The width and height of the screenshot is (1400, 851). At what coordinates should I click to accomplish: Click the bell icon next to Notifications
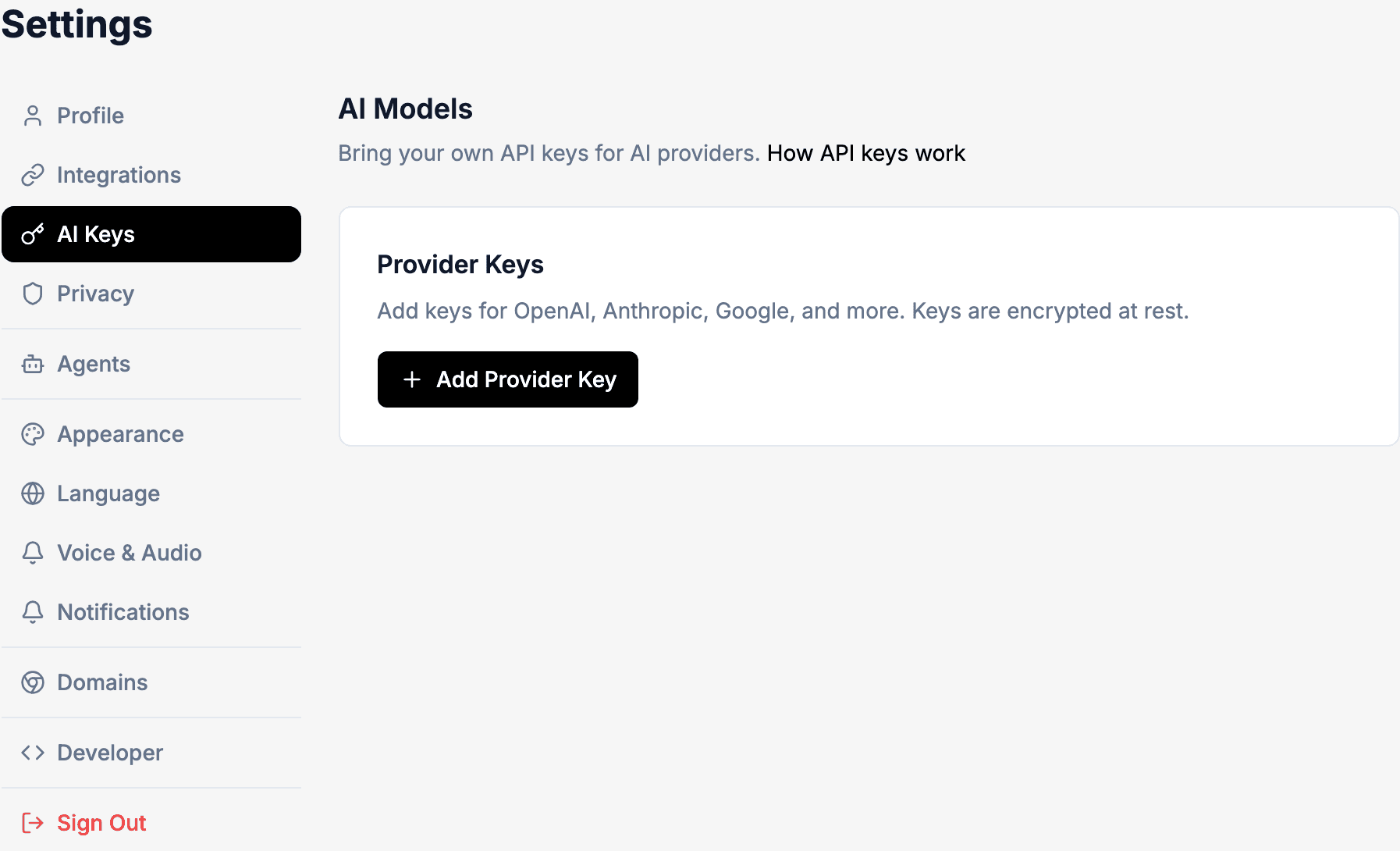[33, 612]
